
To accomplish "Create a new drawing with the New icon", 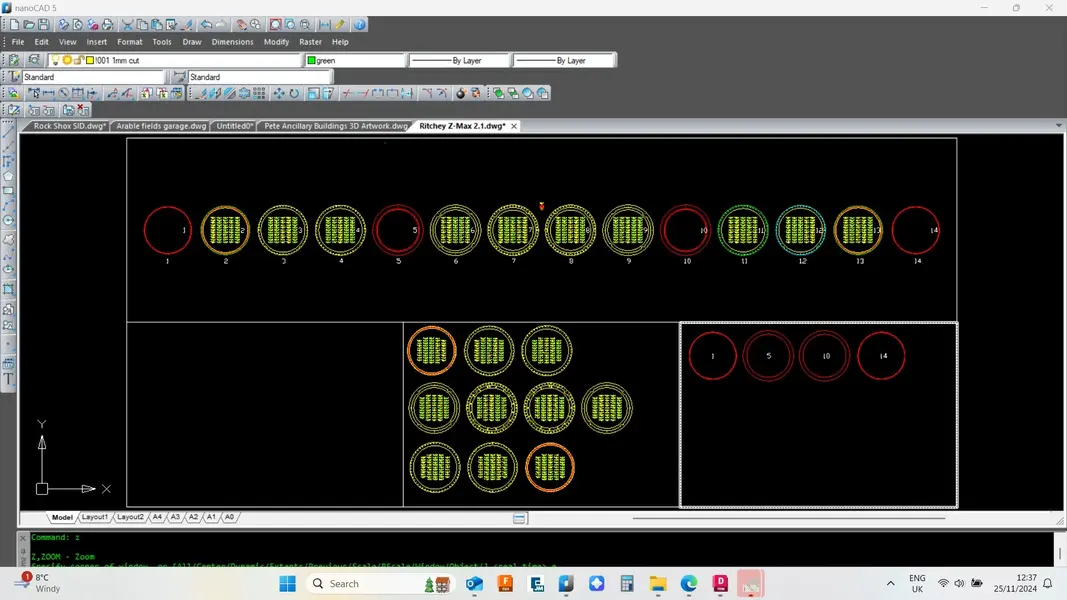I will (14, 24).
